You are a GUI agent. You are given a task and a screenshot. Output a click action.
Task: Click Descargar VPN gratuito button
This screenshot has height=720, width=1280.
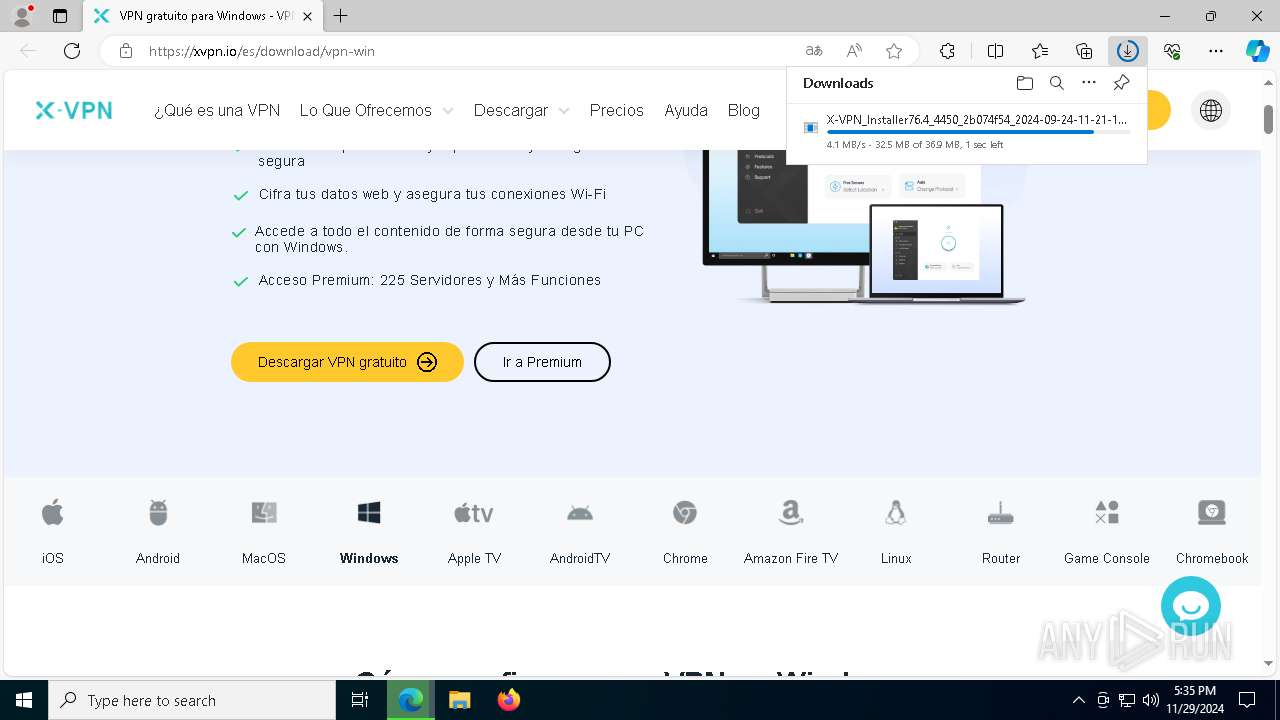point(347,362)
